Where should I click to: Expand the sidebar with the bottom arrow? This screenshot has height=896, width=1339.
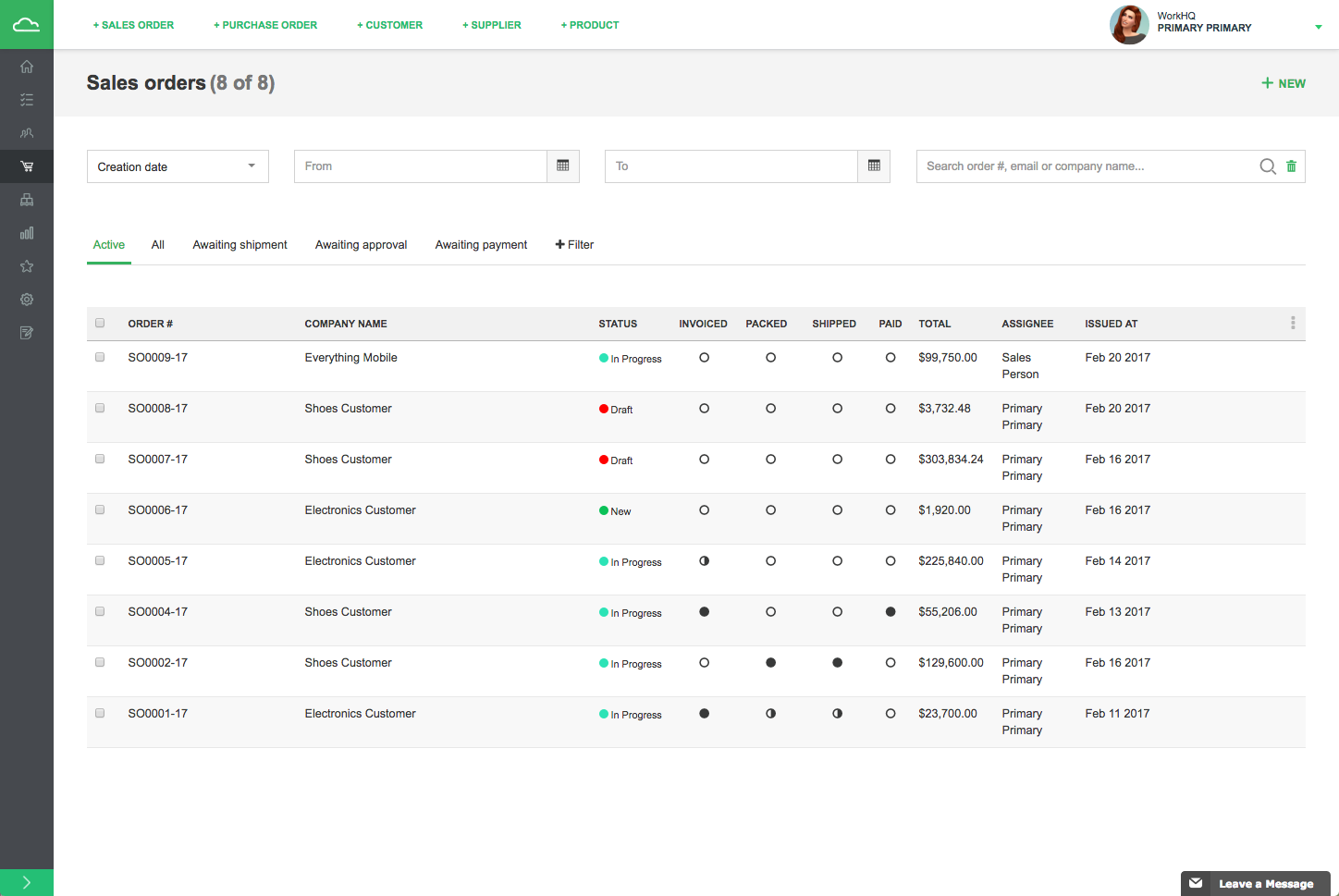(x=27, y=882)
